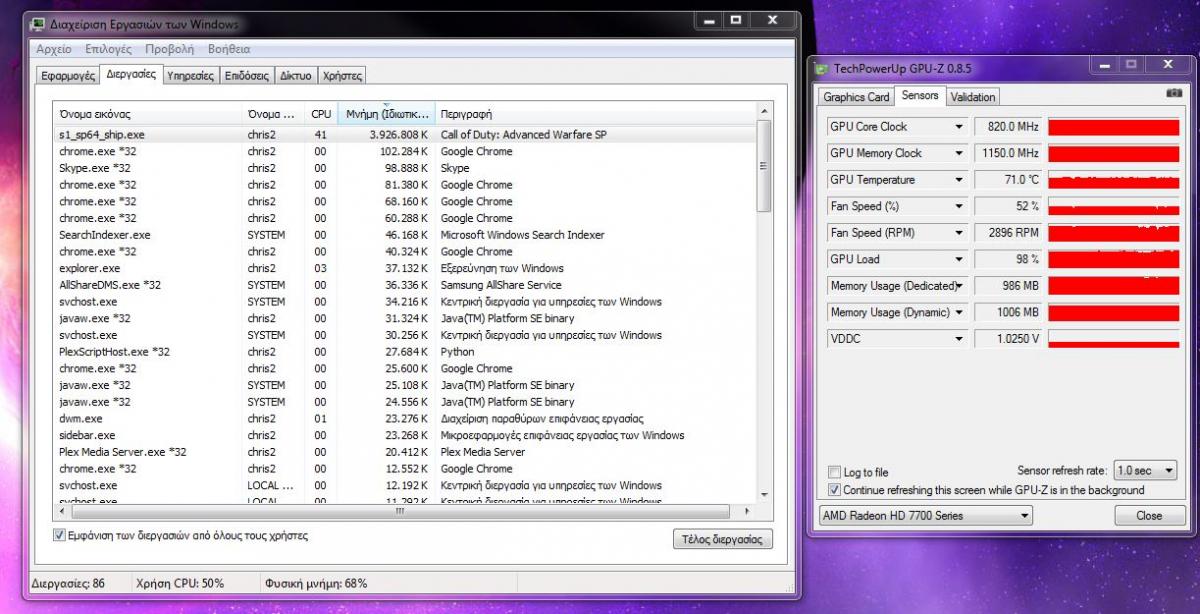Open the GPU Memory Clock sensor dropdown
1200x614 pixels.
tap(959, 153)
